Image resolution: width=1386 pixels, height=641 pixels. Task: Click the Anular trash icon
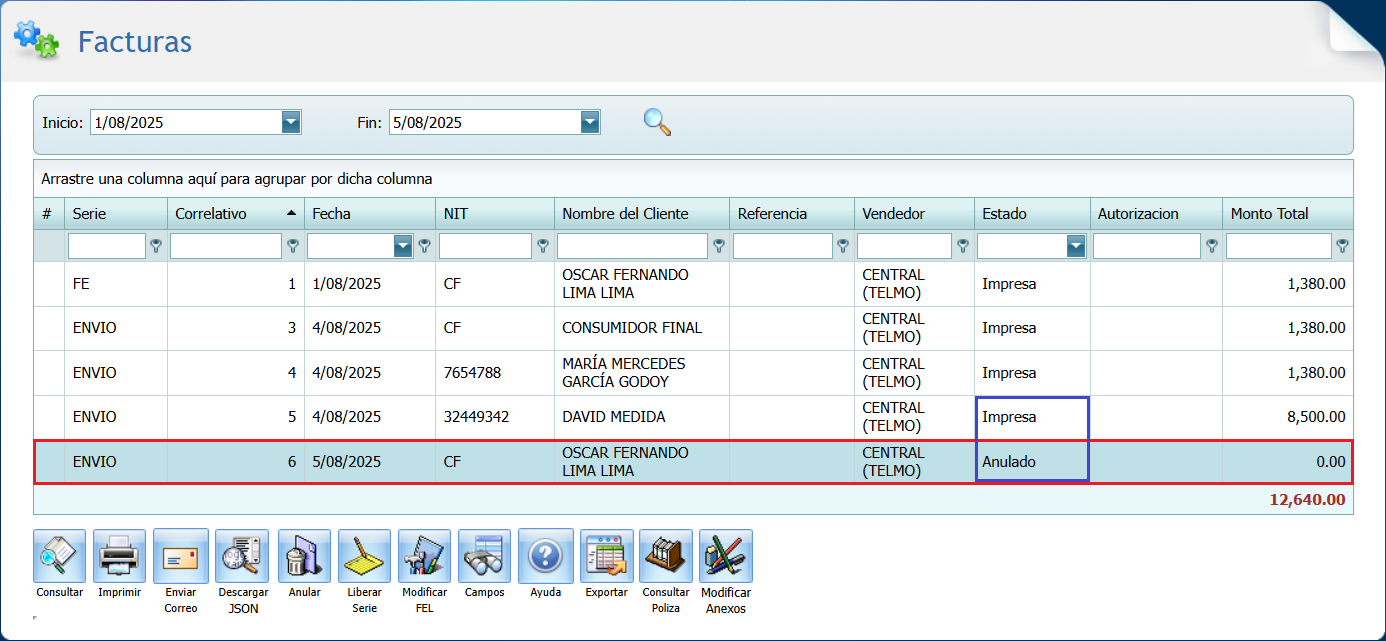304,556
